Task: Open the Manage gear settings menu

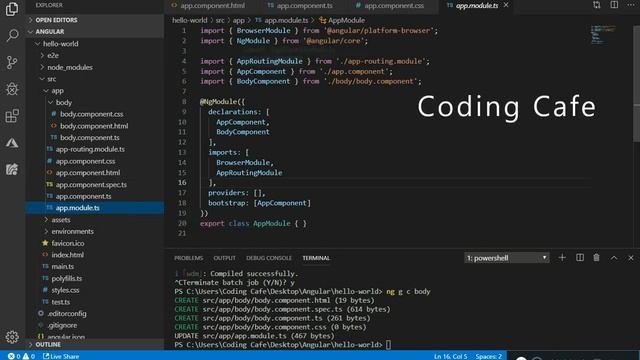Action: coord(12,337)
